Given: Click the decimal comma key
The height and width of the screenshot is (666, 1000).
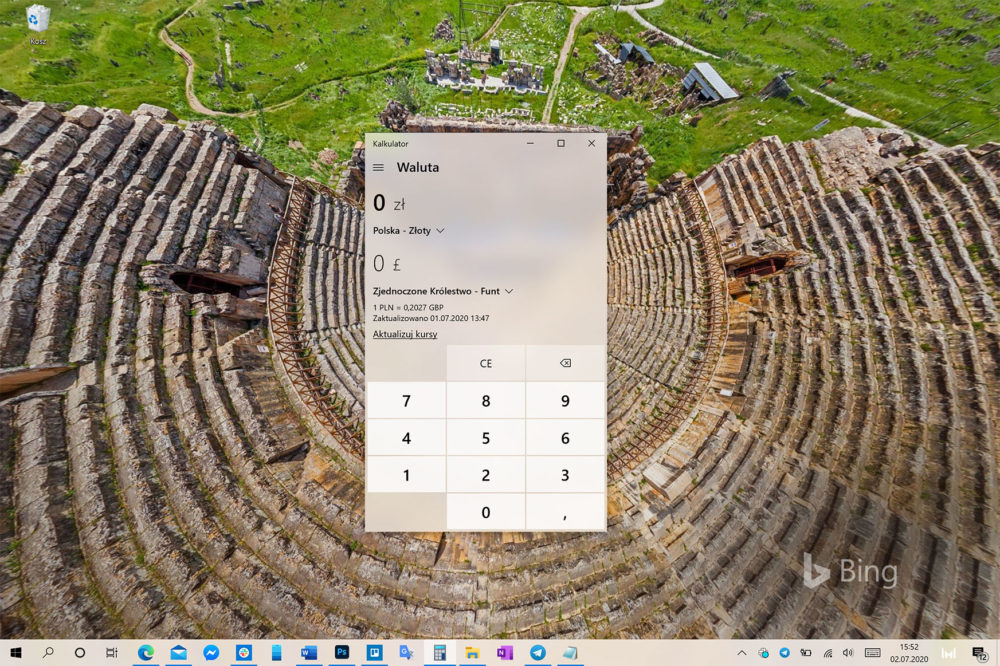Looking at the screenshot, I should point(565,512).
